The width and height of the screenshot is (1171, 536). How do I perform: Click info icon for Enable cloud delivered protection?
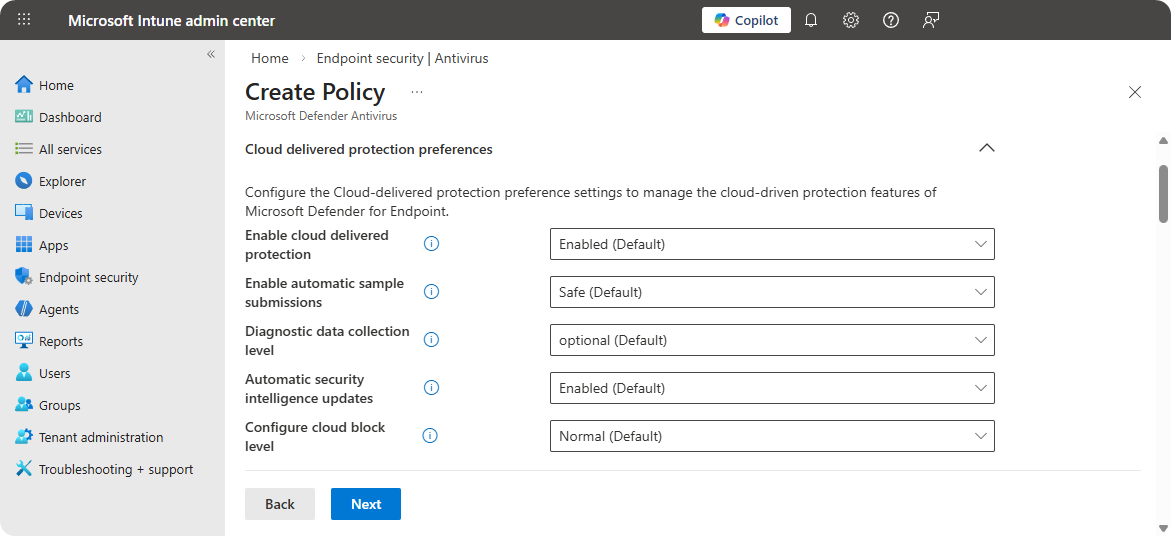pos(432,244)
